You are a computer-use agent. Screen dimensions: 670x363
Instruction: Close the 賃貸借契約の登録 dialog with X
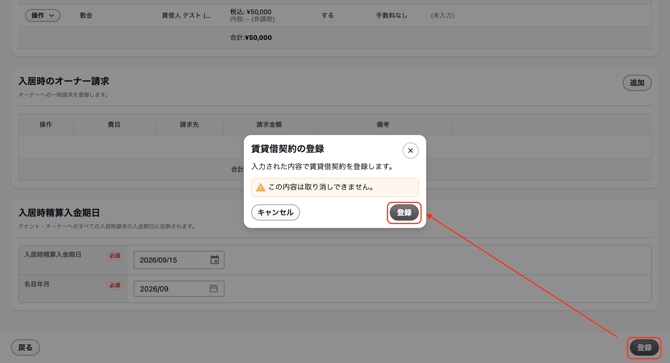click(410, 150)
